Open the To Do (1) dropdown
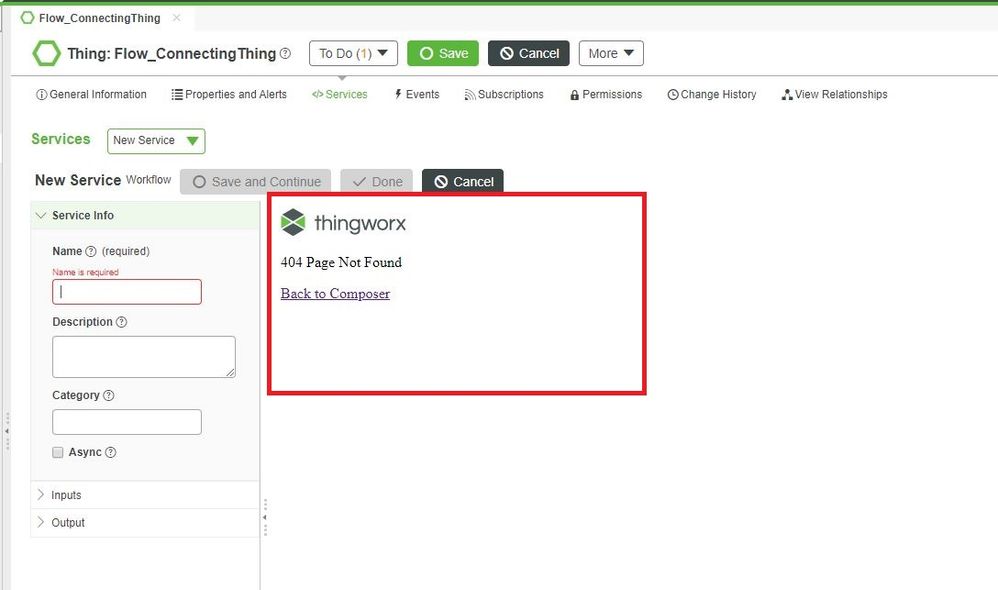The width and height of the screenshot is (998, 590). [x=353, y=53]
